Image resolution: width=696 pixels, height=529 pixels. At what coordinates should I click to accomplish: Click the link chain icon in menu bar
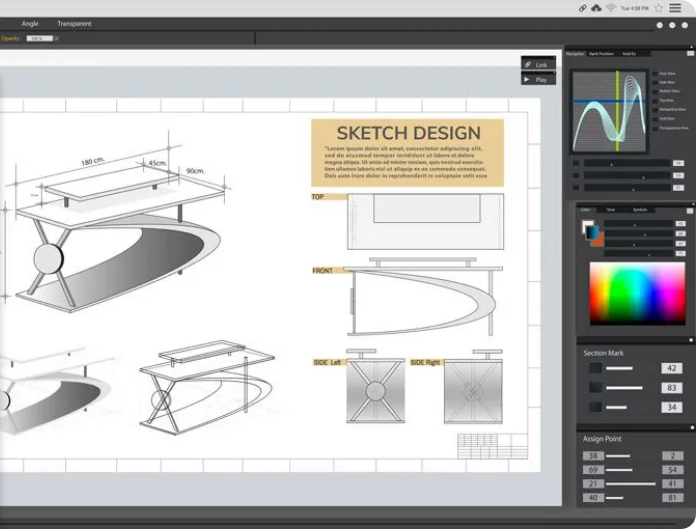tap(583, 8)
